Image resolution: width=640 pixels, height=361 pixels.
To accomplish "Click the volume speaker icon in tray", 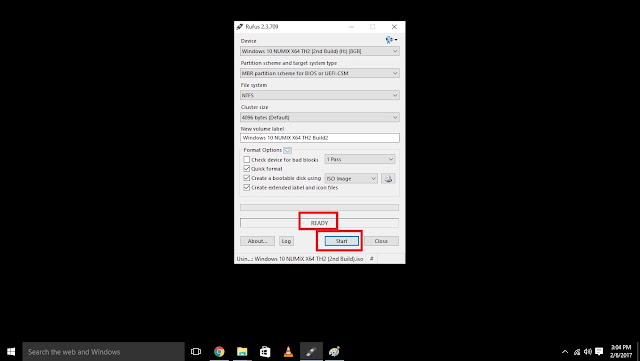I will tap(588, 352).
